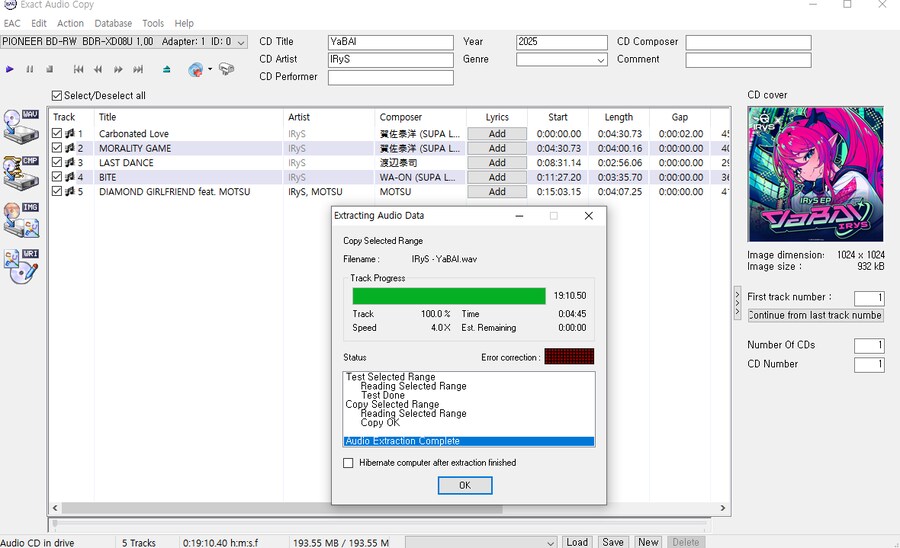This screenshot has height=548, width=900.
Task: Click Add lyrics for LAST DANCE
Action: [497, 162]
